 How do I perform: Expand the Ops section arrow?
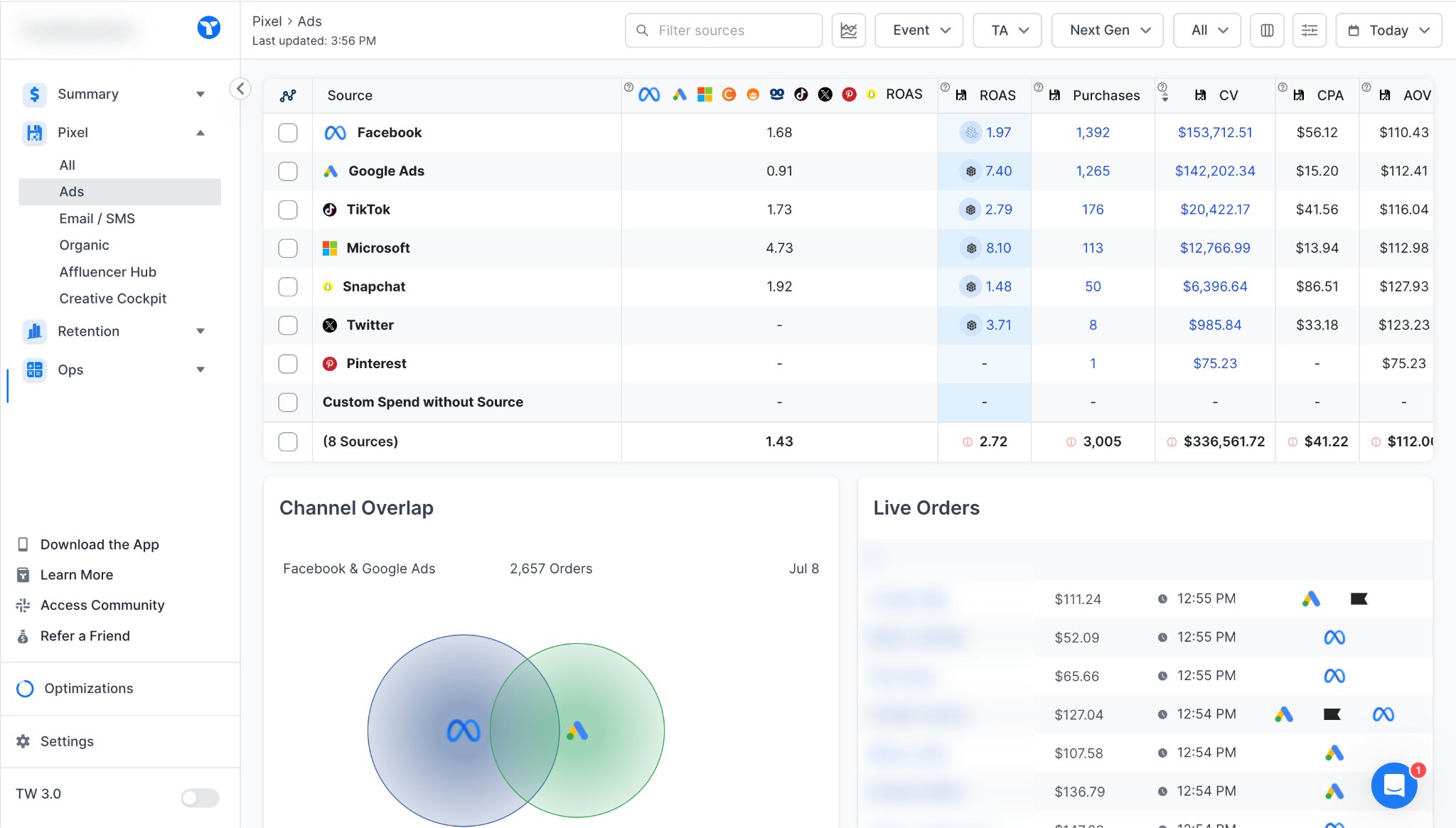coord(200,370)
